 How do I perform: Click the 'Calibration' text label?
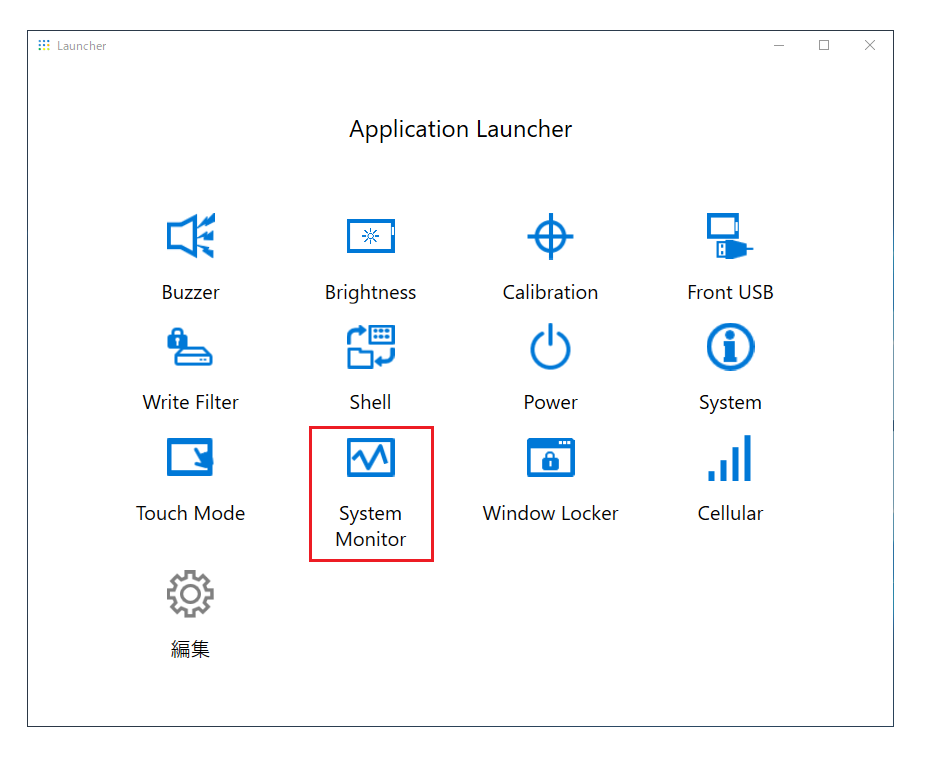(550, 293)
